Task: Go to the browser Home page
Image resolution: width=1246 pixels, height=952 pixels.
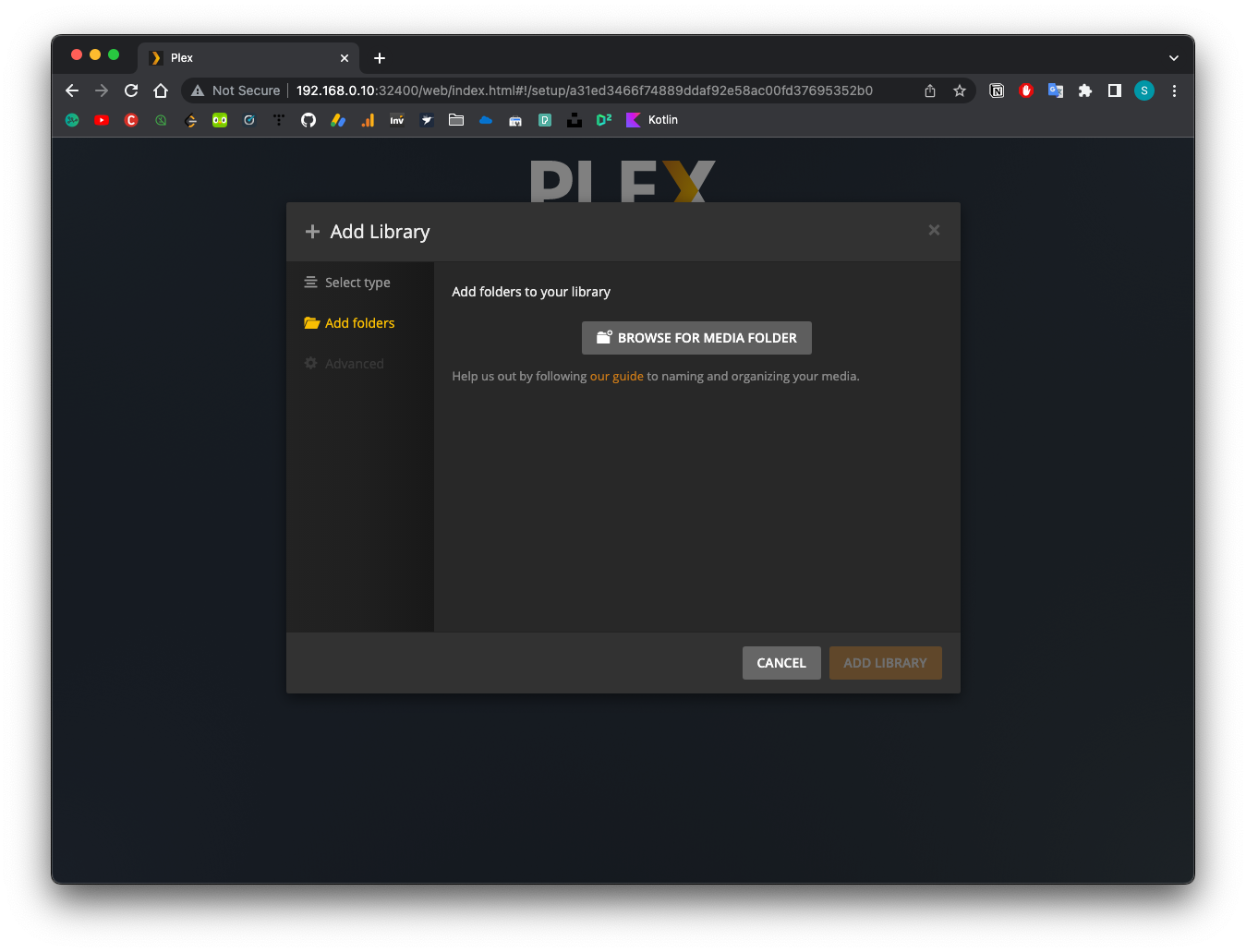Action: pyautogui.click(x=161, y=90)
